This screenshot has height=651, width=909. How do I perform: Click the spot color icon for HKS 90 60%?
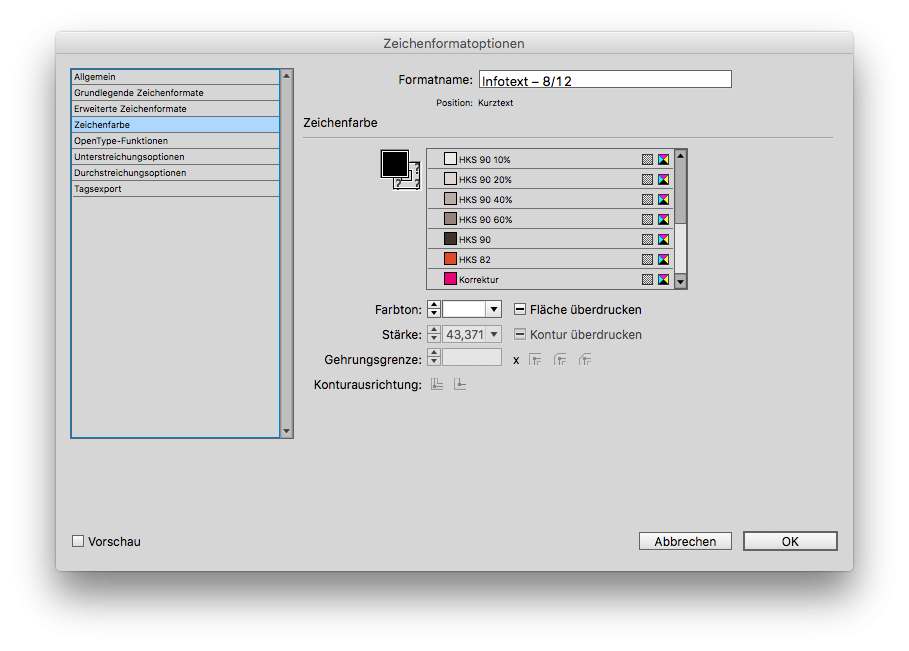pos(648,220)
